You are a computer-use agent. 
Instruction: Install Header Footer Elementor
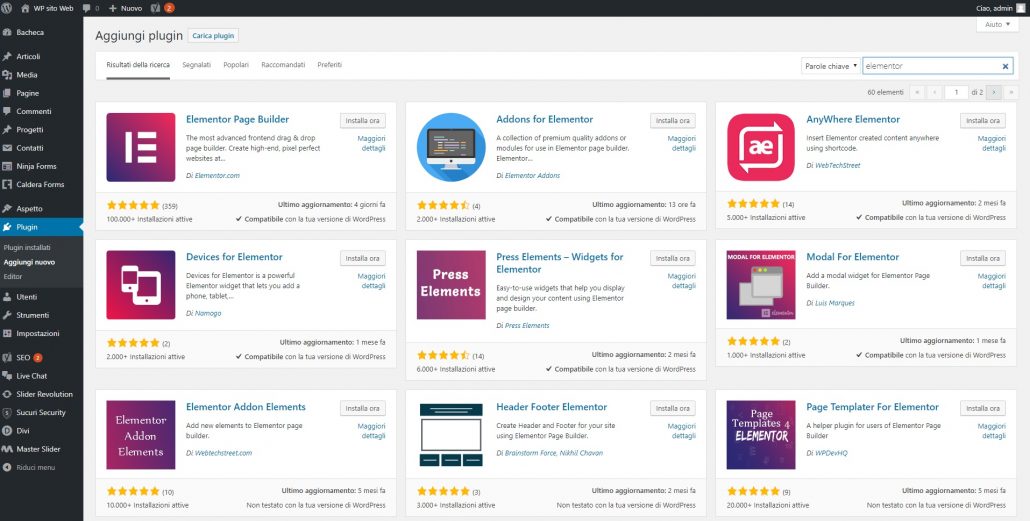(x=673, y=409)
